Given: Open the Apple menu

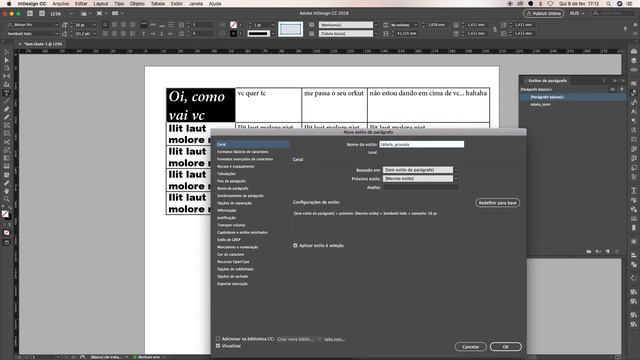Looking at the screenshot, I should (x=9, y=4).
